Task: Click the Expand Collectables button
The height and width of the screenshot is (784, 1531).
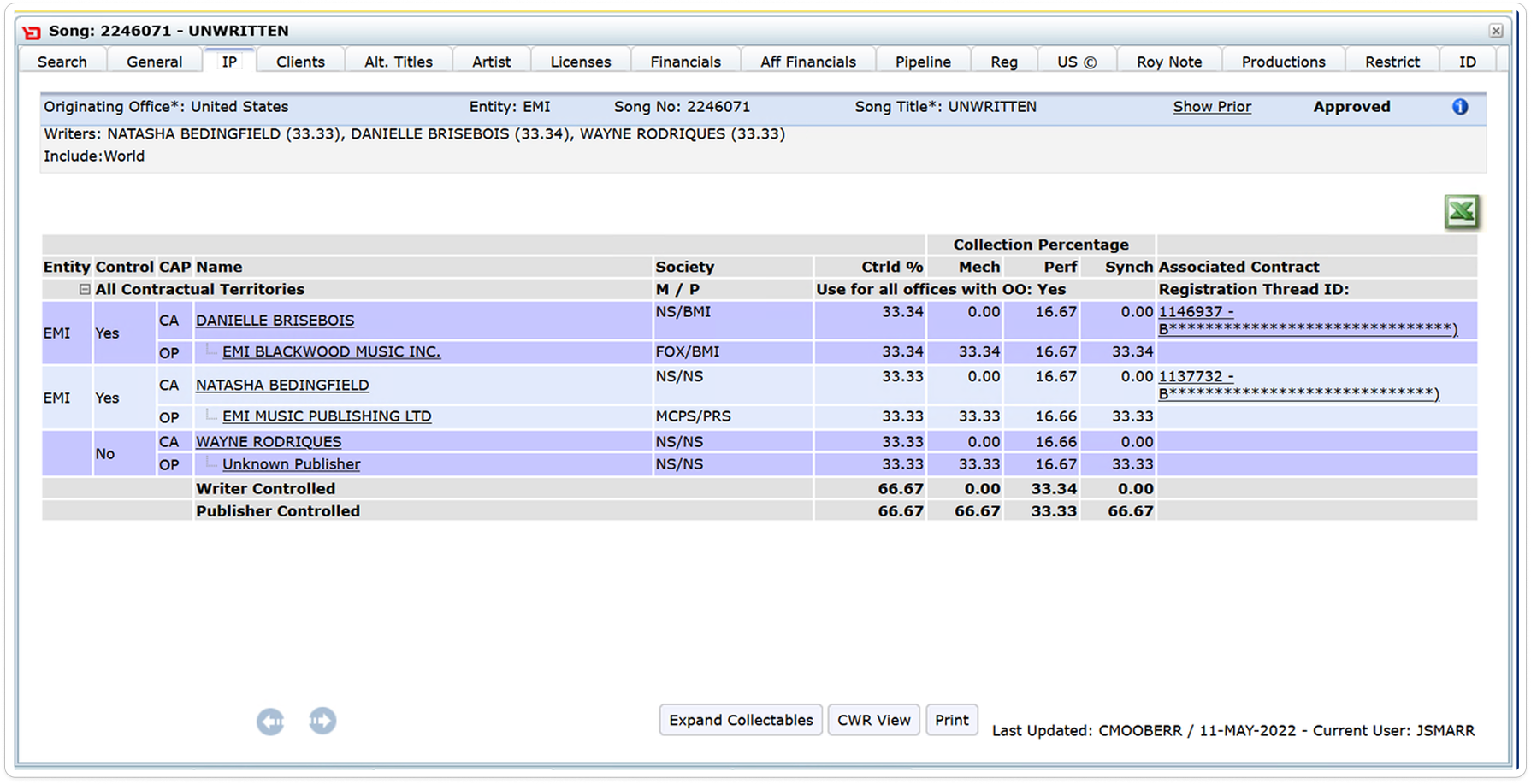Action: [741, 720]
